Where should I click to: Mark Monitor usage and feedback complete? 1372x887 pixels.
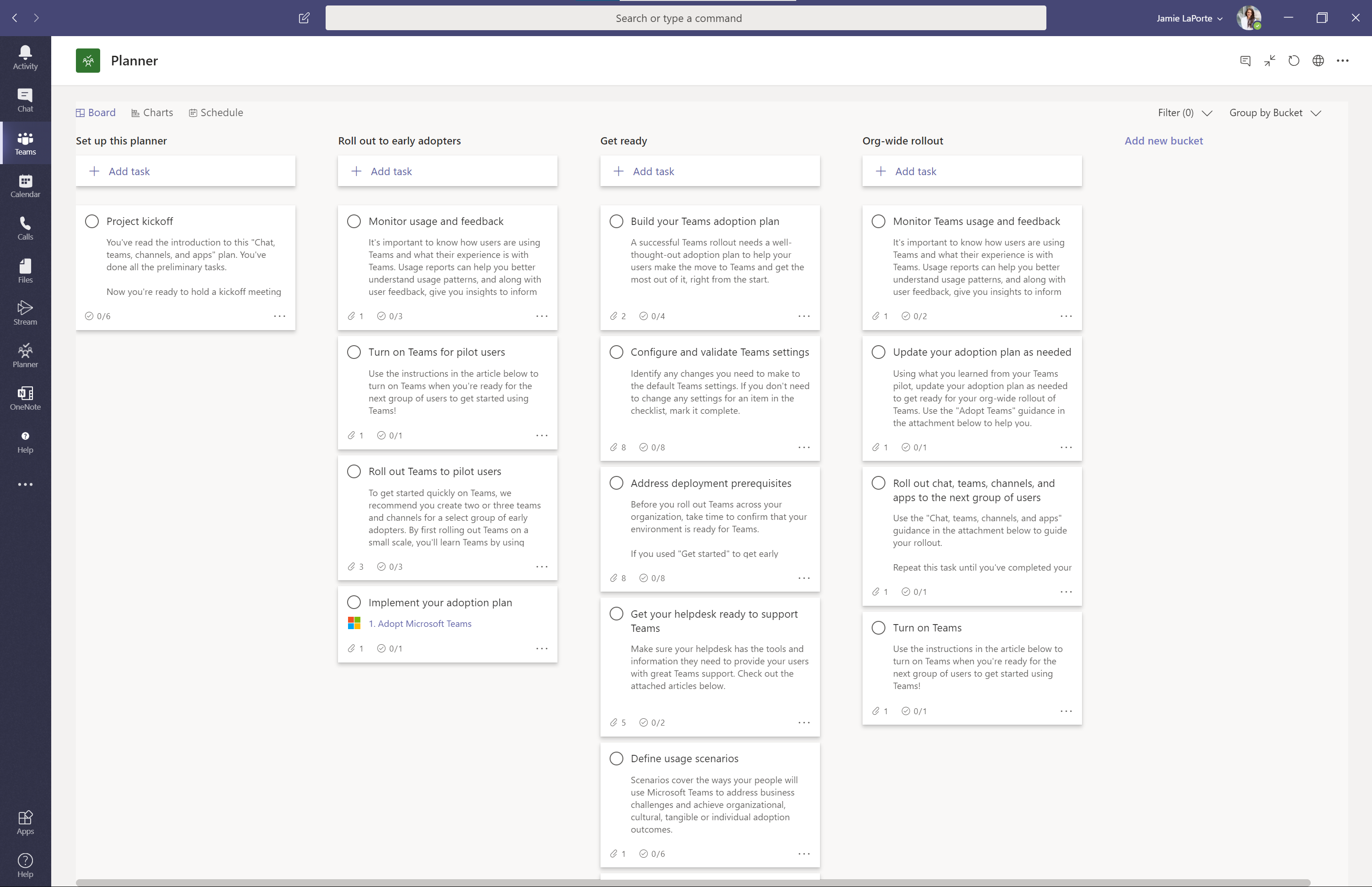(354, 222)
